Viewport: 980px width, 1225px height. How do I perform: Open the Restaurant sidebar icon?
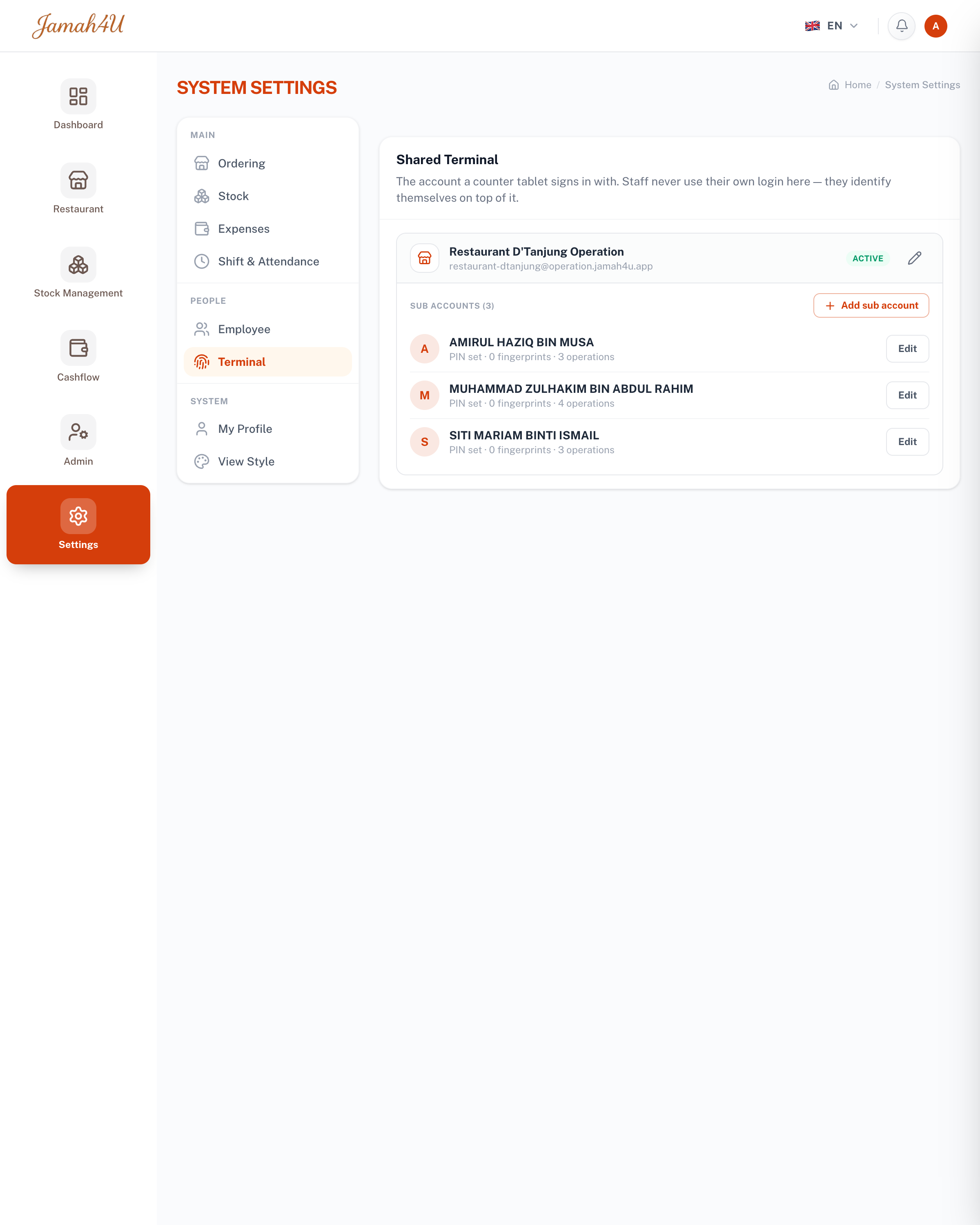click(78, 180)
